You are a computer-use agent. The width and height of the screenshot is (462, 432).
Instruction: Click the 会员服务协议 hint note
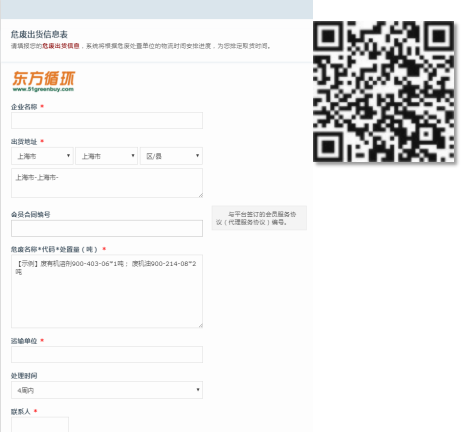pos(259,218)
